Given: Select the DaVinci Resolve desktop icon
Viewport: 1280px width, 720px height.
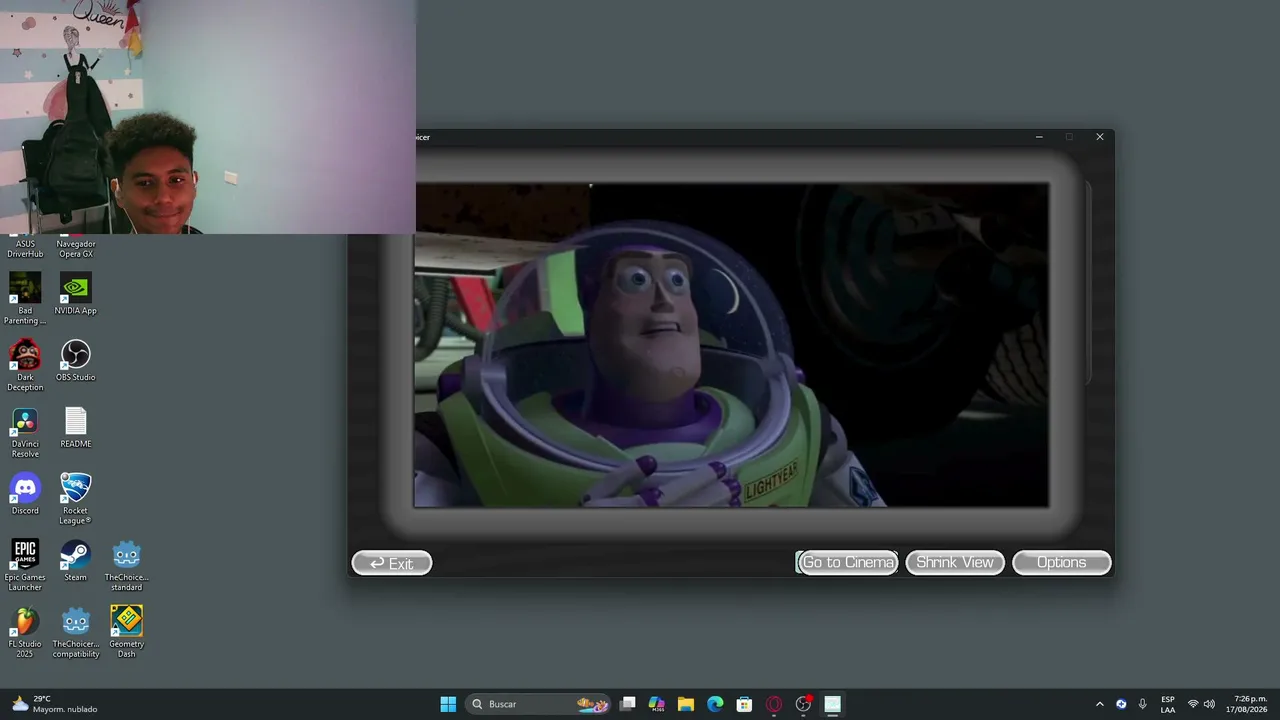Looking at the screenshot, I should (25, 432).
